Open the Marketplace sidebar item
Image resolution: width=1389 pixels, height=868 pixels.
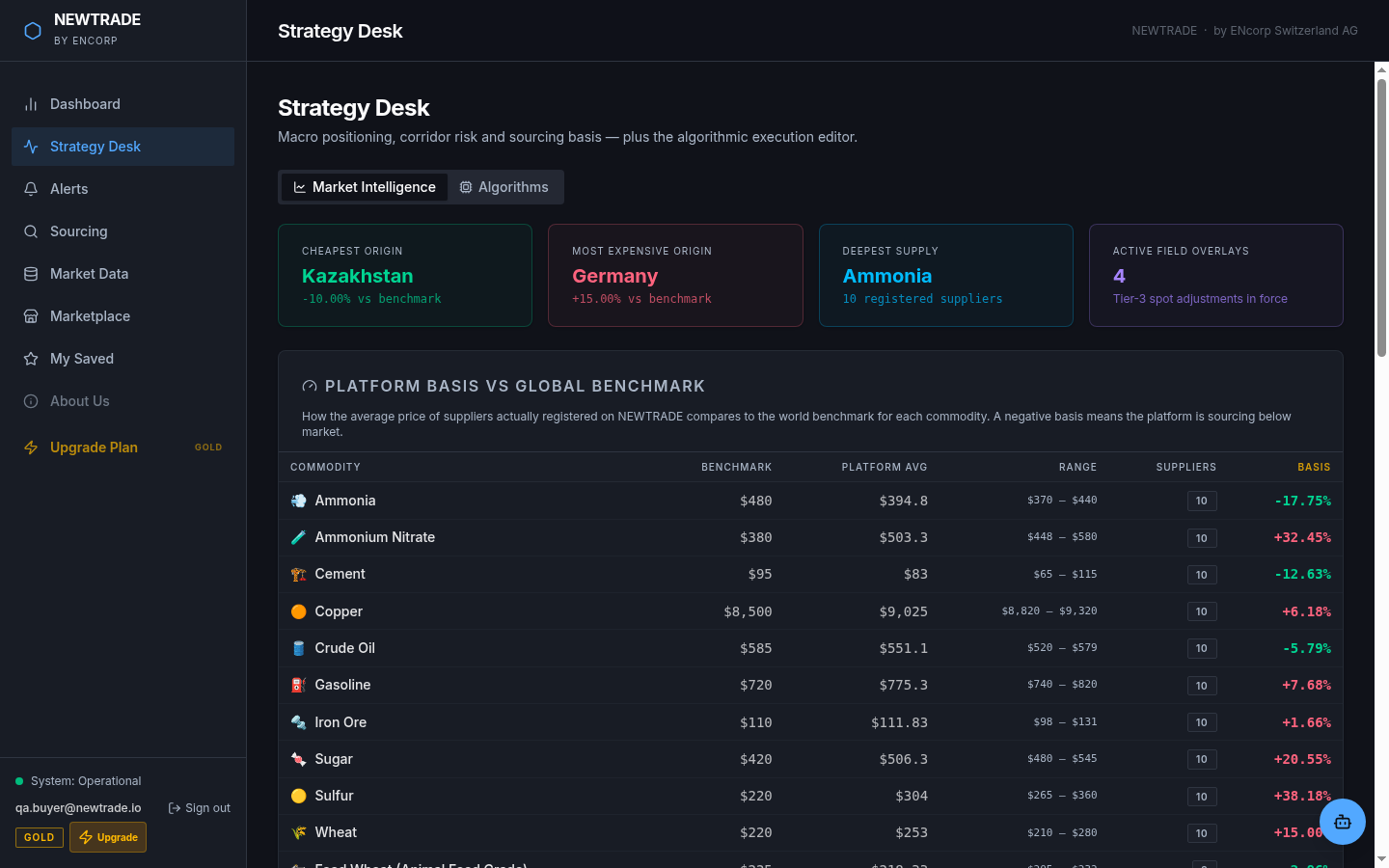pyautogui.click(x=123, y=316)
